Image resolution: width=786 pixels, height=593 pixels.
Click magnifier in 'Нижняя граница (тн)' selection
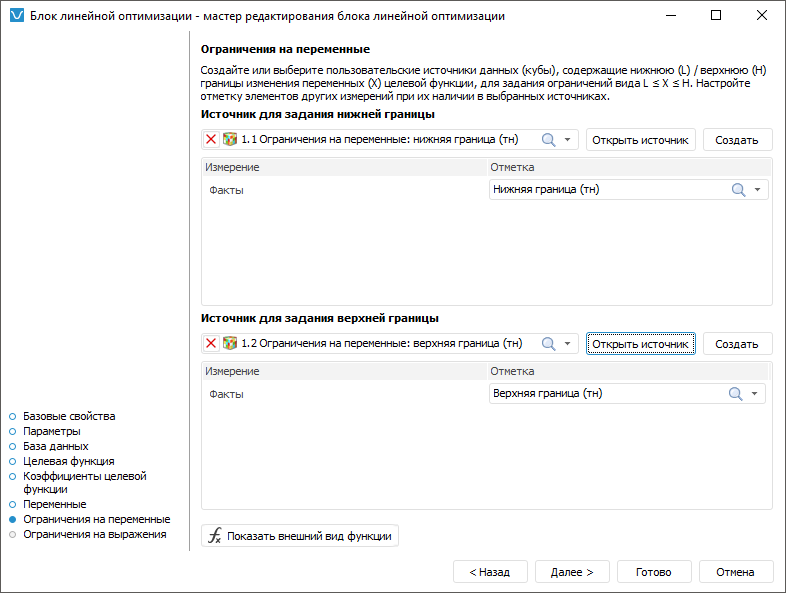[738, 190]
